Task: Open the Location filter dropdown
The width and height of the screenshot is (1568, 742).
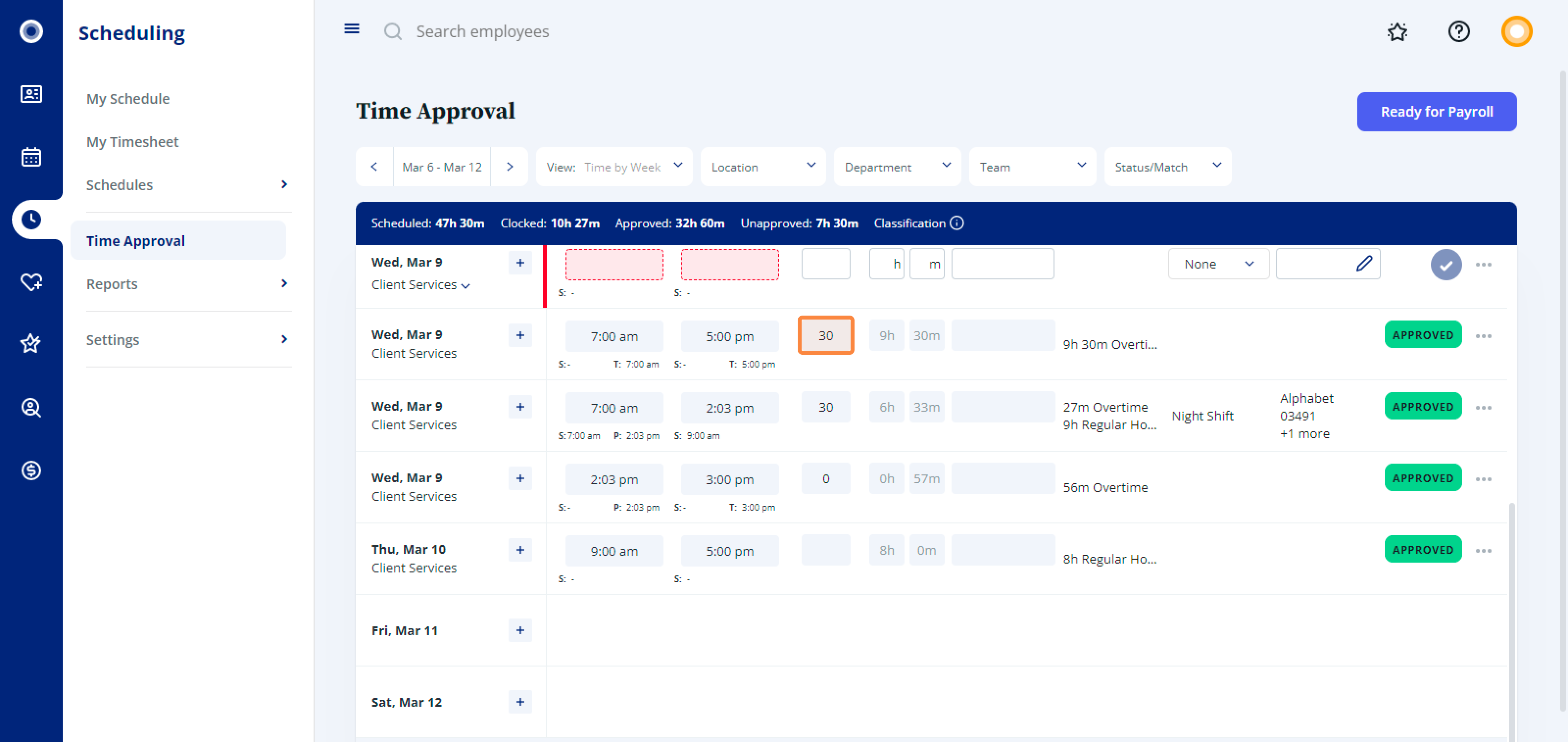Action: tap(763, 167)
